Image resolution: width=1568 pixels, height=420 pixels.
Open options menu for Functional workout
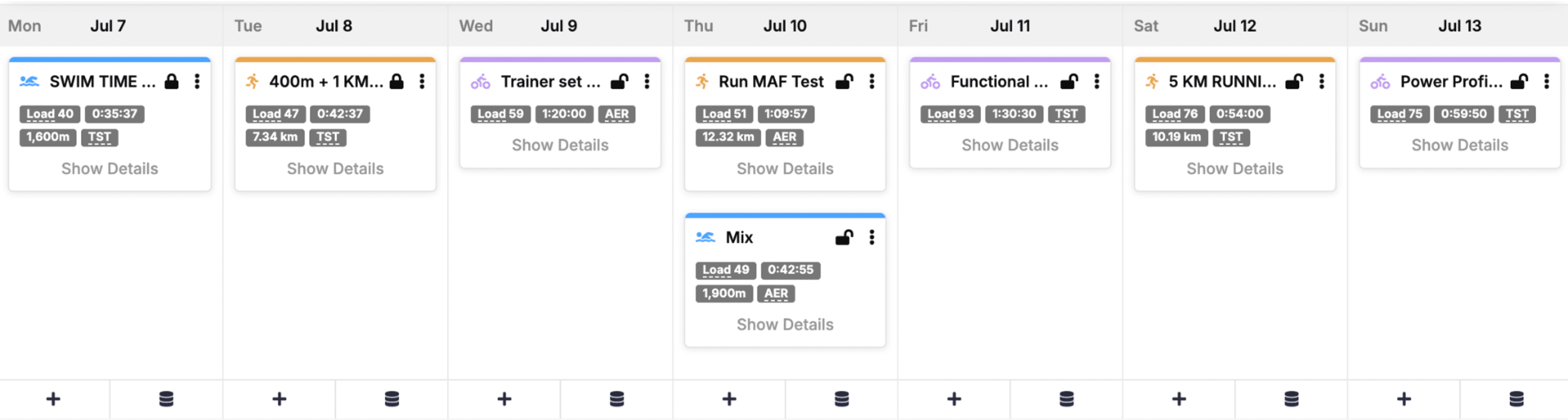[1097, 82]
